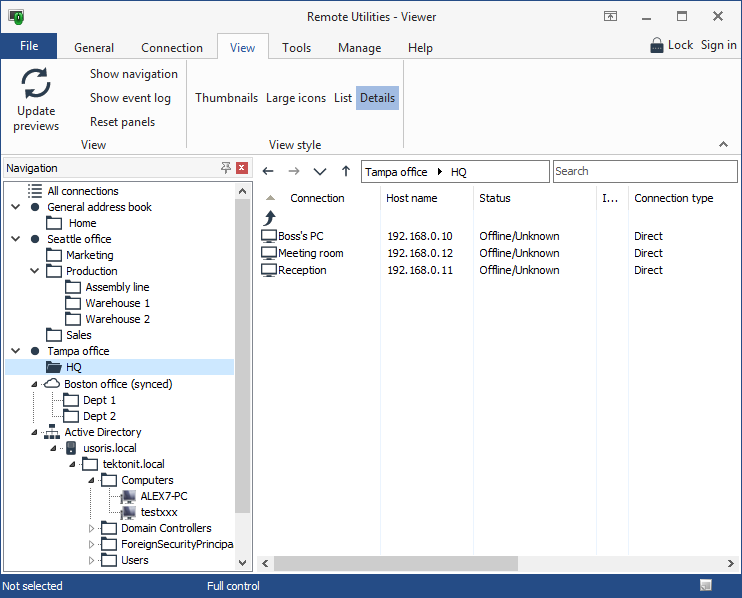Click the 192.168.0.12 host name cell

coord(420,253)
